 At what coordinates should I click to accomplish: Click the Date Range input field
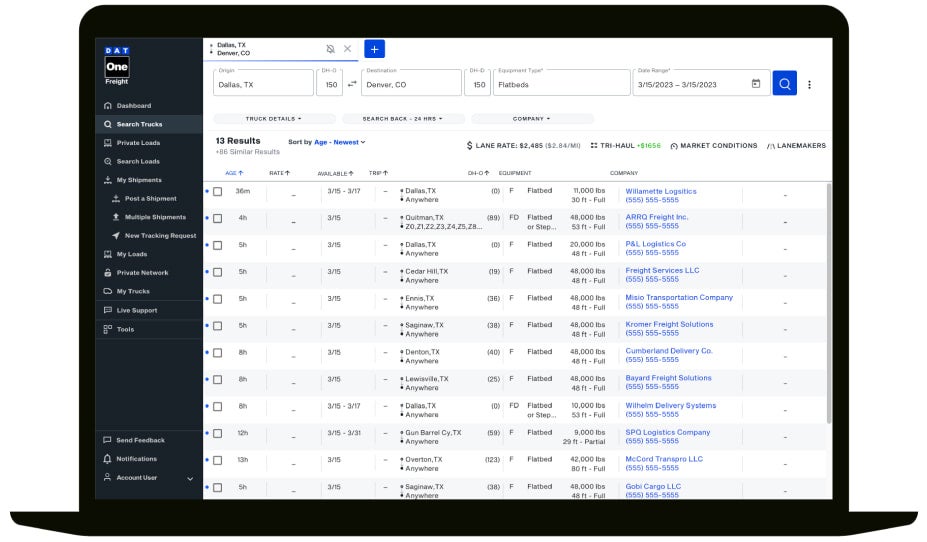click(701, 83)
